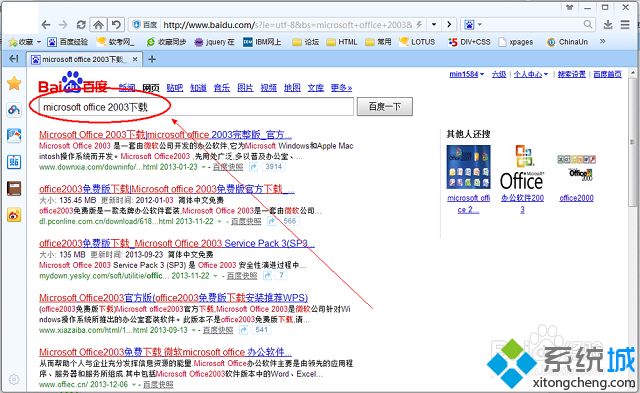640x393 pixels.
Task: Click the browser address bar URL
Action: tap(287, 25)
